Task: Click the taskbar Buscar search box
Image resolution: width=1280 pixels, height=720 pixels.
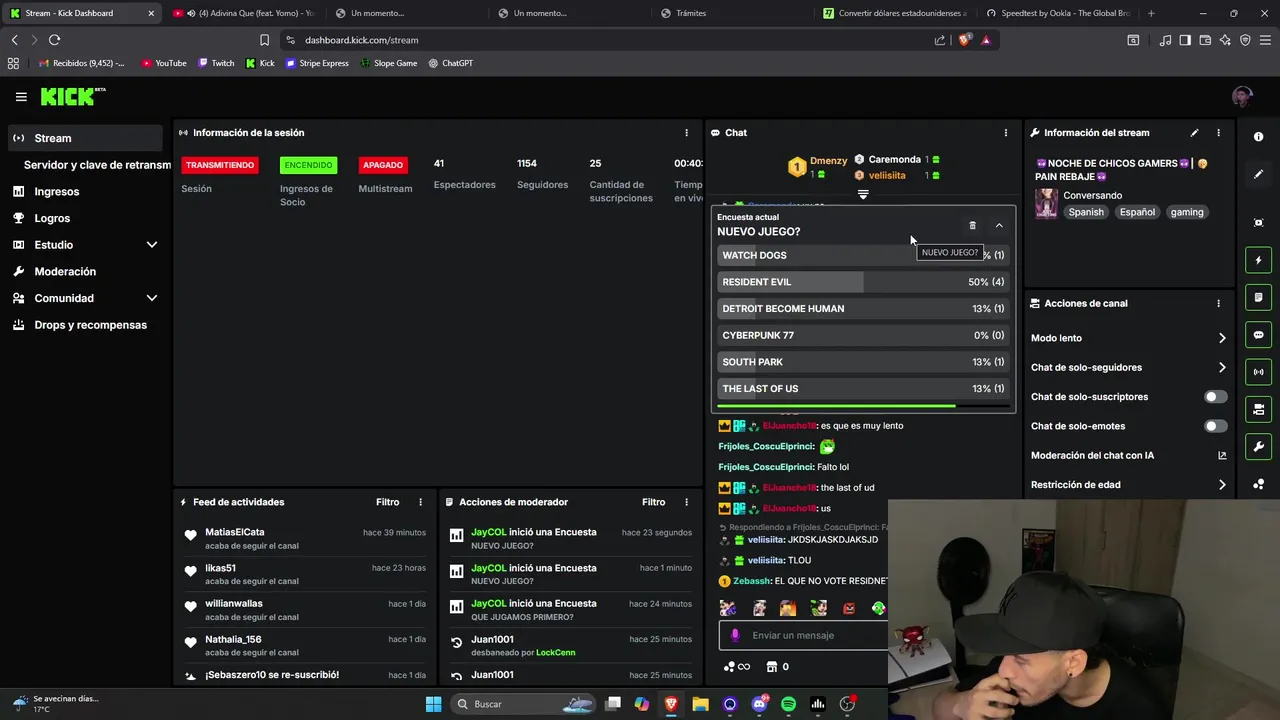Action: coord(524,704)
